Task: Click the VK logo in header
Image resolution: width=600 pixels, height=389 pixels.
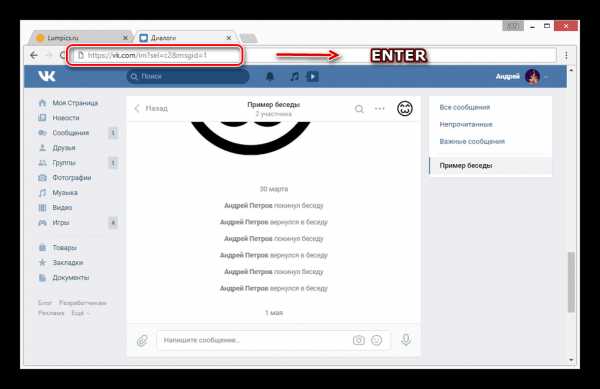Action: point(47,76)
